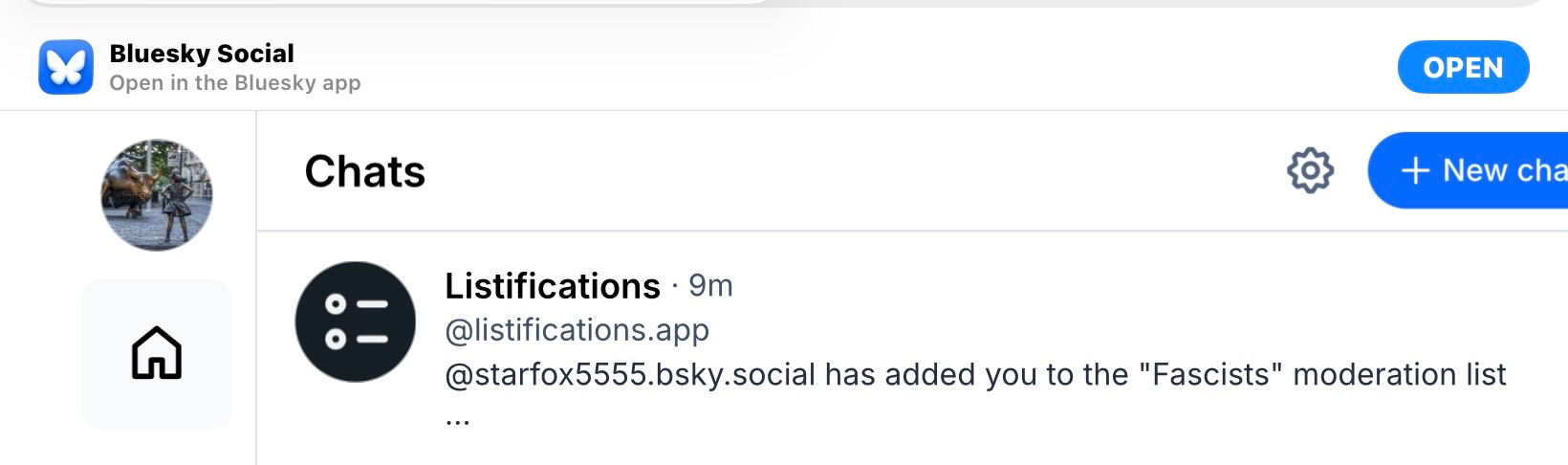Screen dimensions: 1568x465
Task: Click the Listifications list-style avatar icon
Action: [356, 321]
